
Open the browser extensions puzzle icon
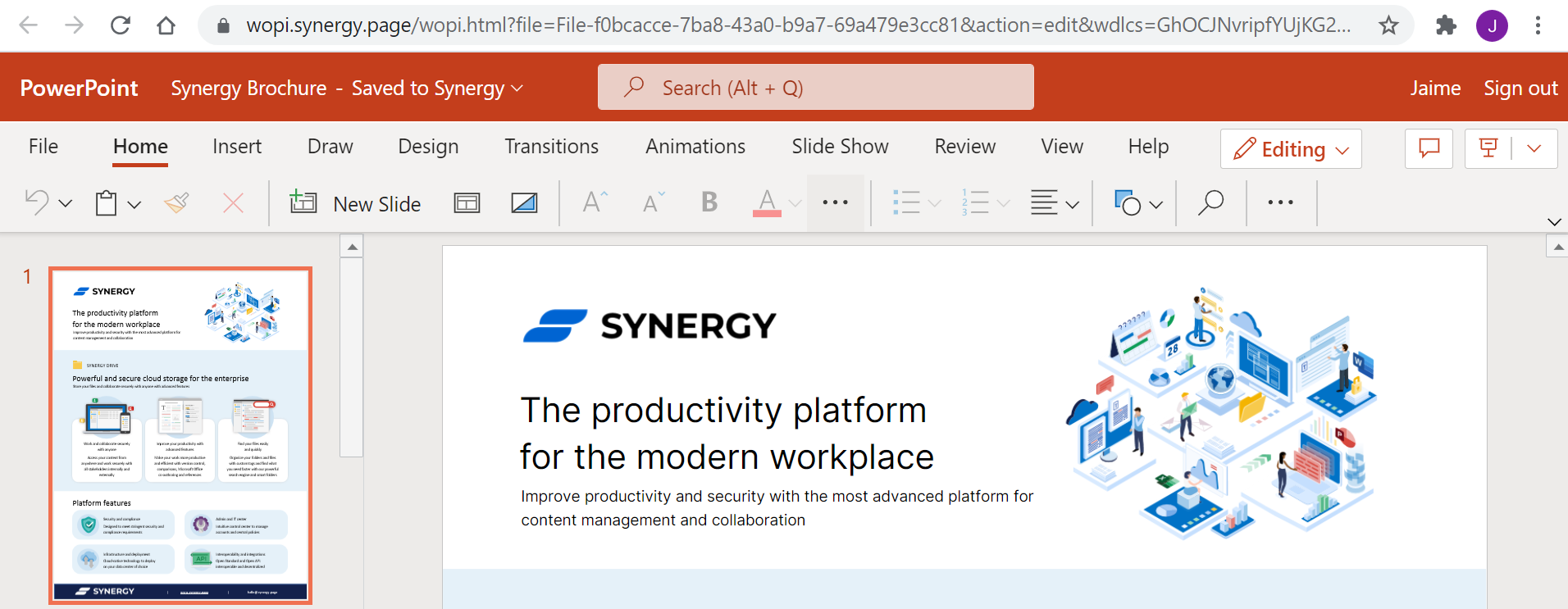pos(1446,25)
